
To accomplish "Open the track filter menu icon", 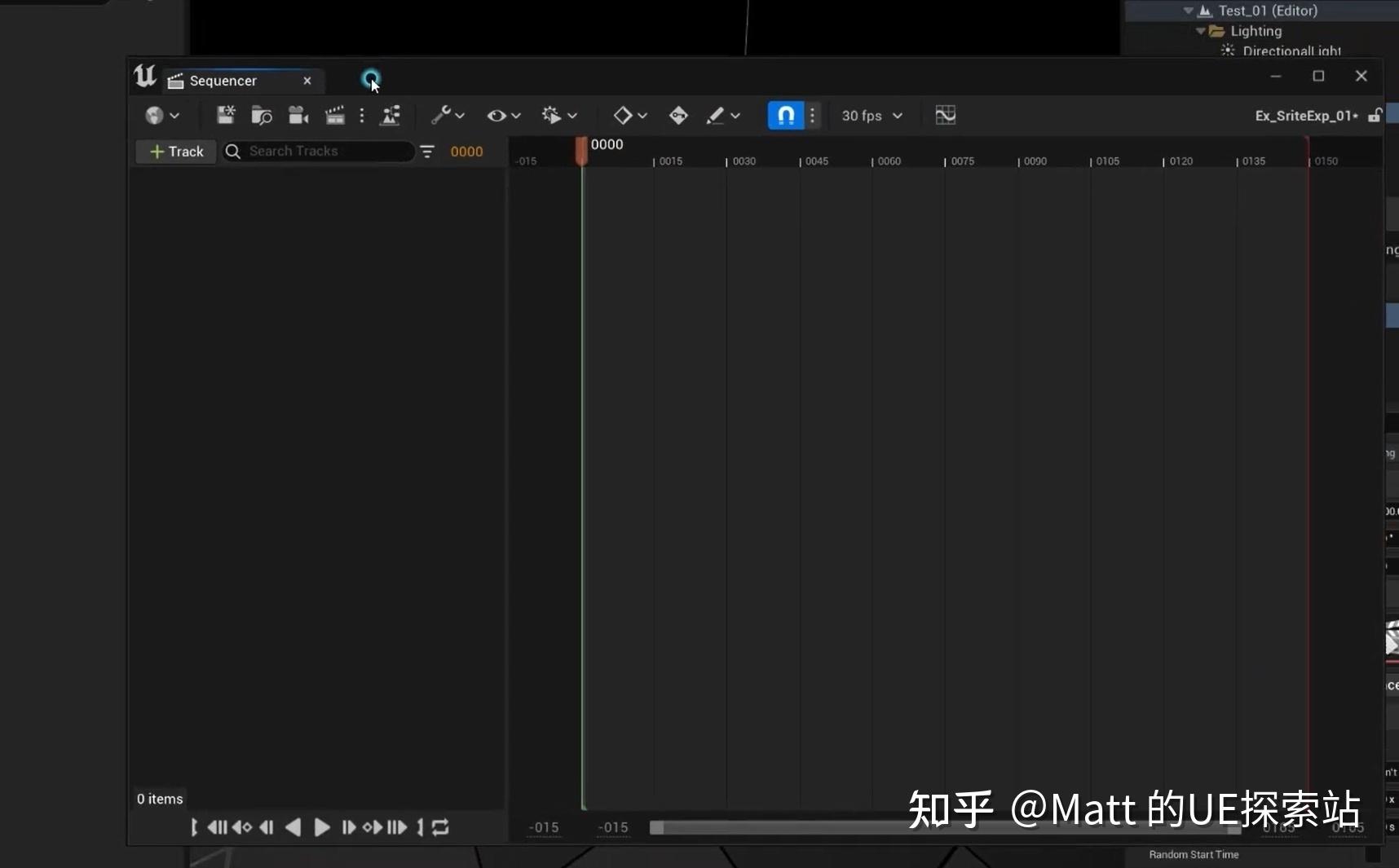I will pos(427,152).
